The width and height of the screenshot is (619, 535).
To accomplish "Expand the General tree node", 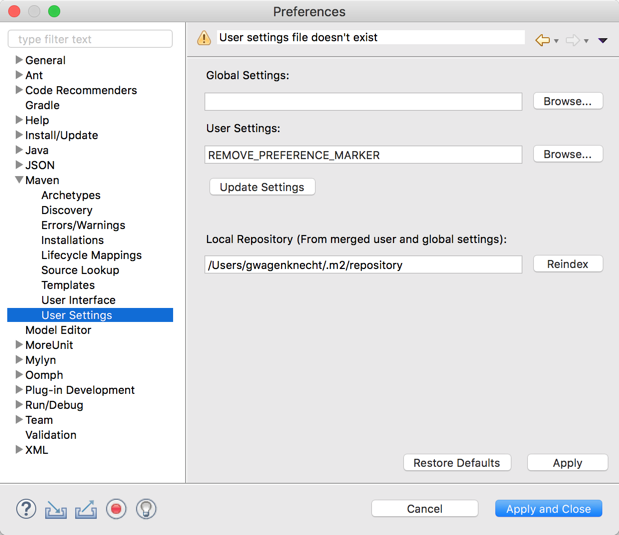I will (19, 60).
